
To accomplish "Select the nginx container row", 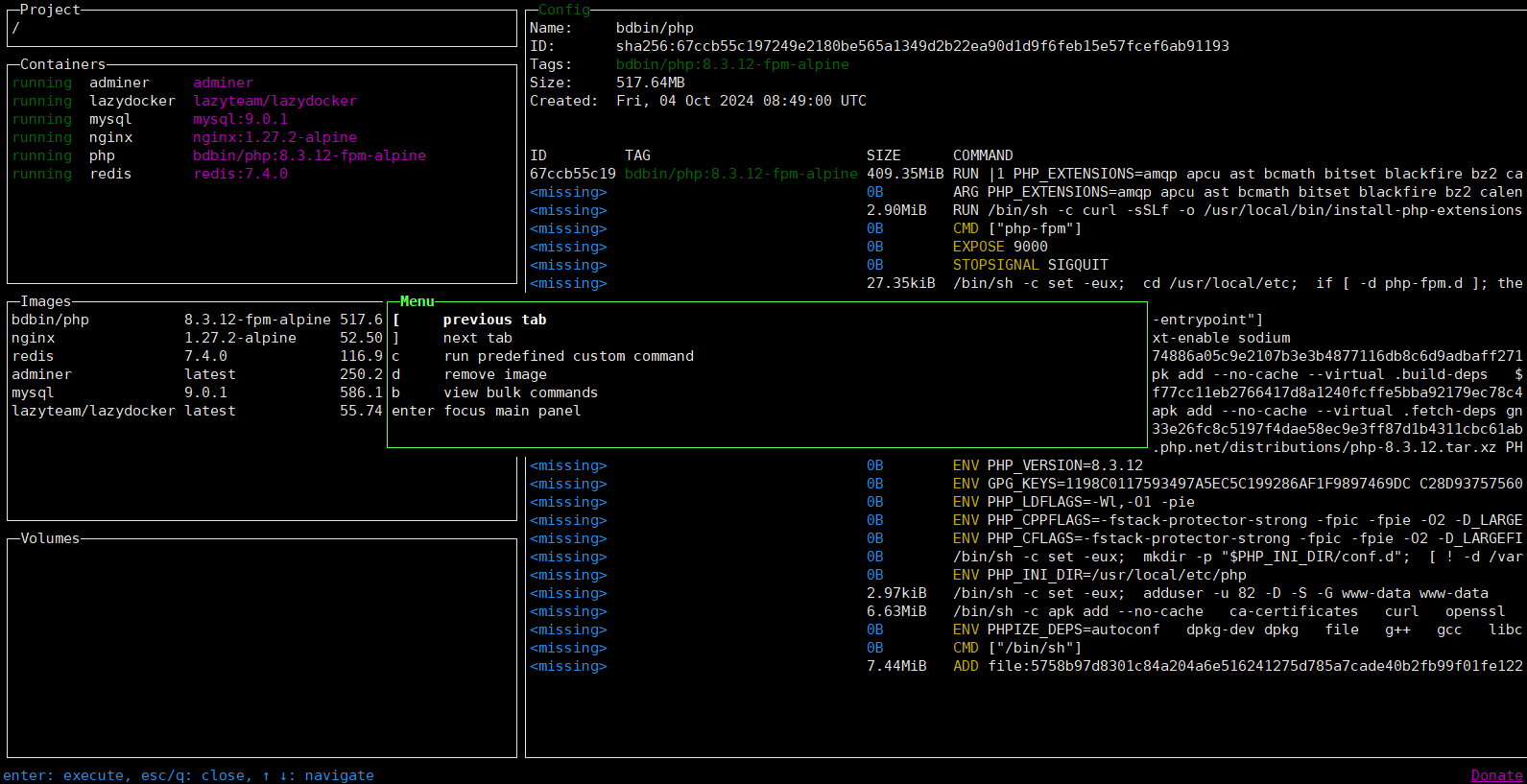I will [x=261, y=137].
